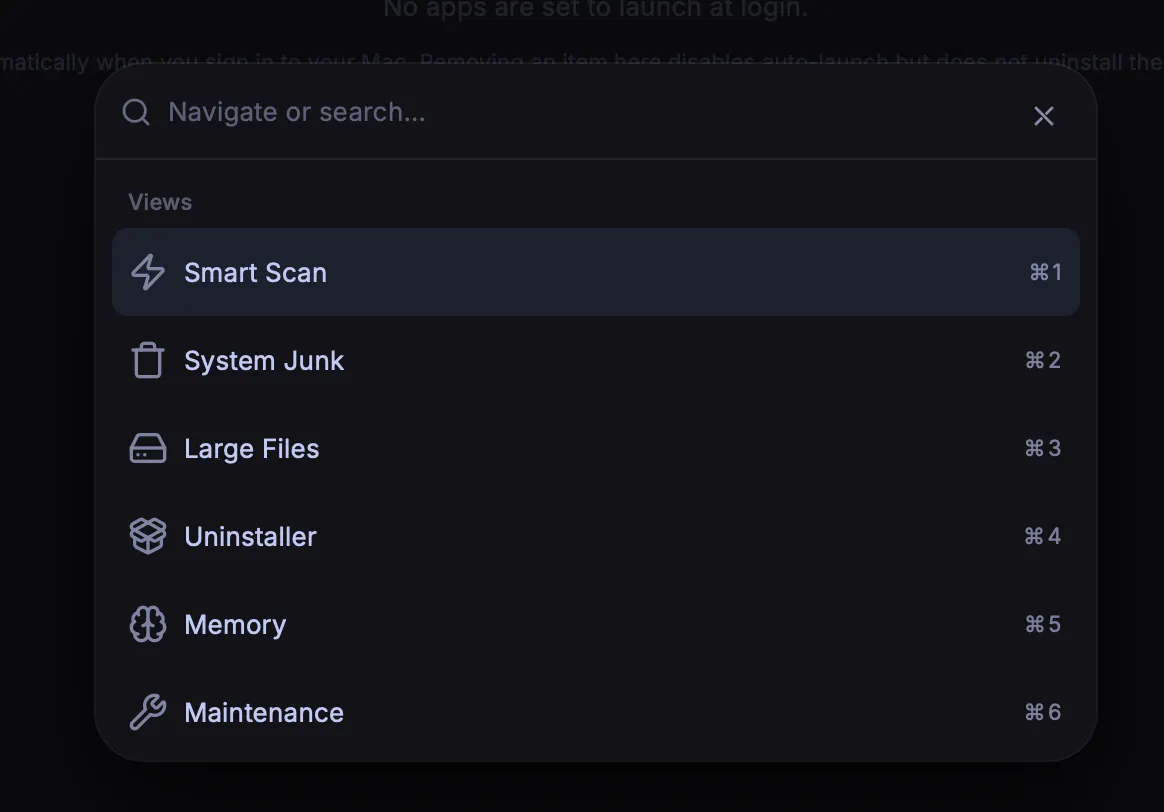Click the ⌘4 shortcut label
The image size is (1164, 812).
click(1043, 536)
